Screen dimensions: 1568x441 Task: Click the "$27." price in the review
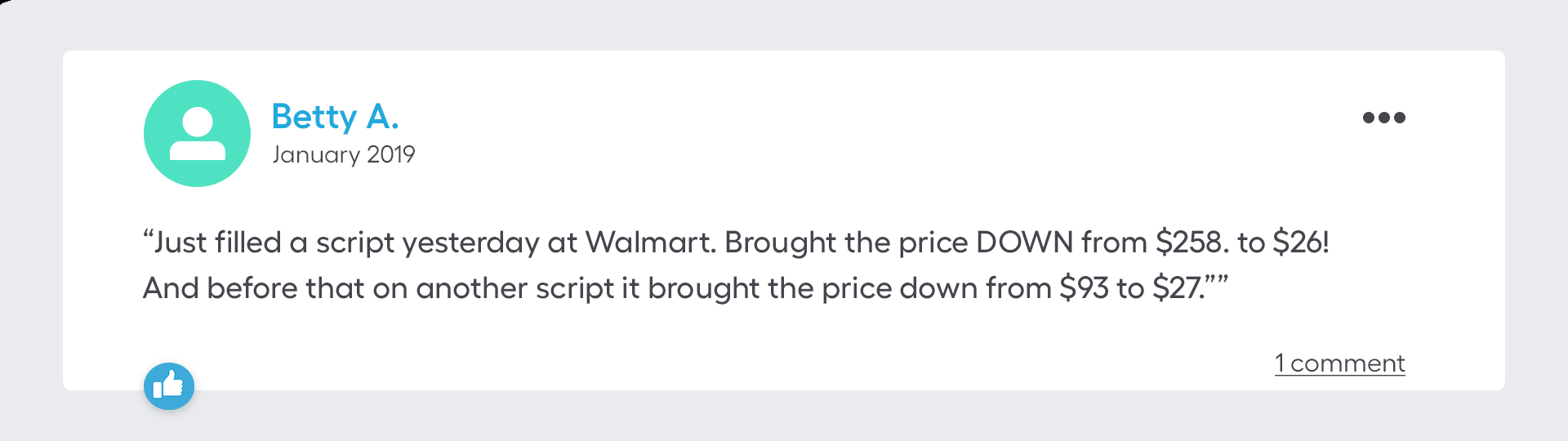pos(1178,288)
